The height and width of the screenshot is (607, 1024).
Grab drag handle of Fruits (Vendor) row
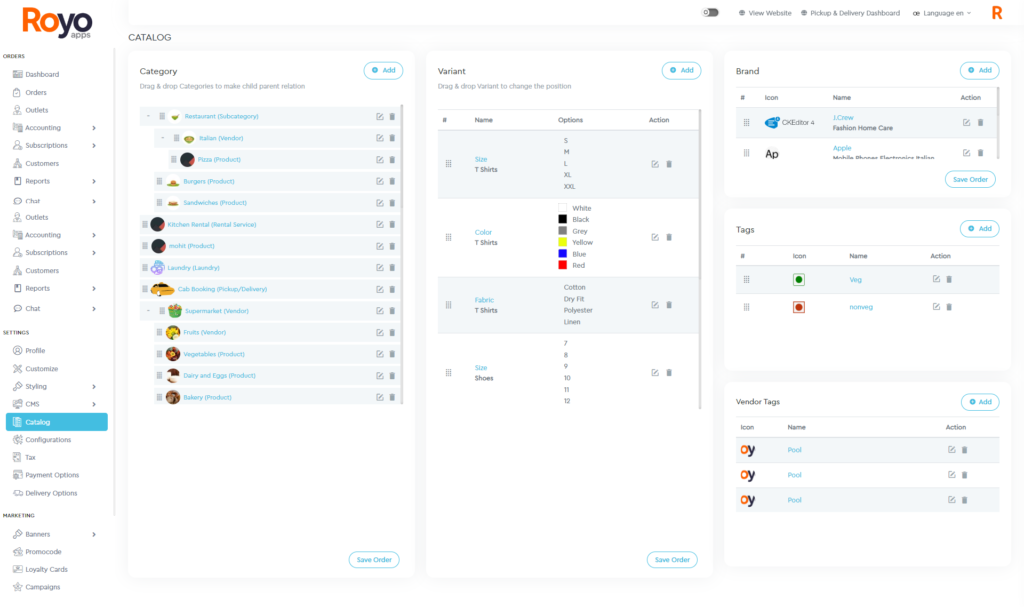[159, 332]
